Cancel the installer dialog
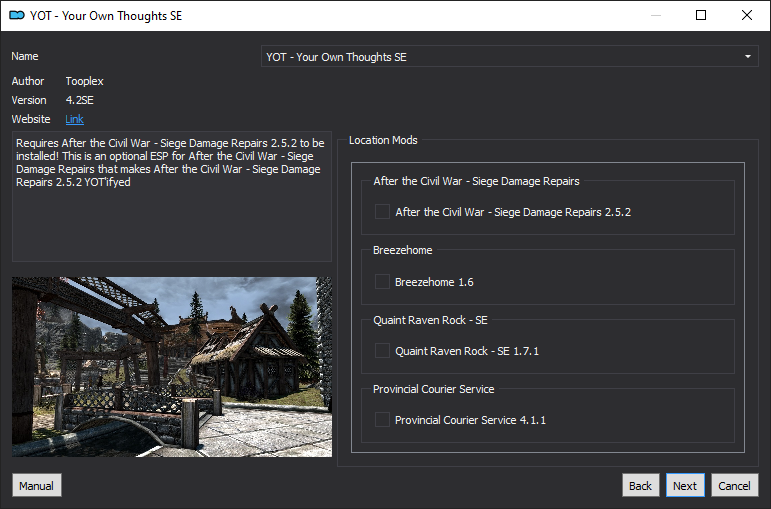 734,485
